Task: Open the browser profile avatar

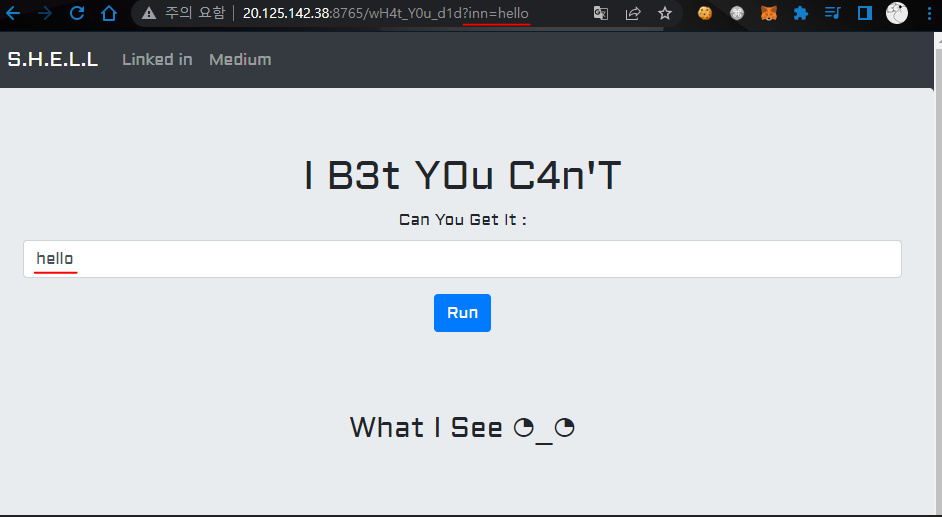Action: pos(897,13)
